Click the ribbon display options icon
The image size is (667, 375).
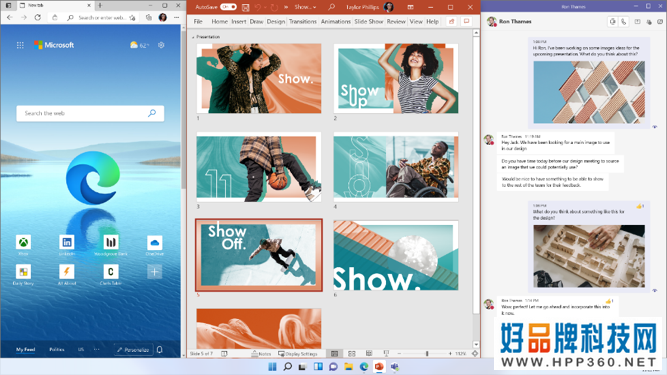point(410,7)
